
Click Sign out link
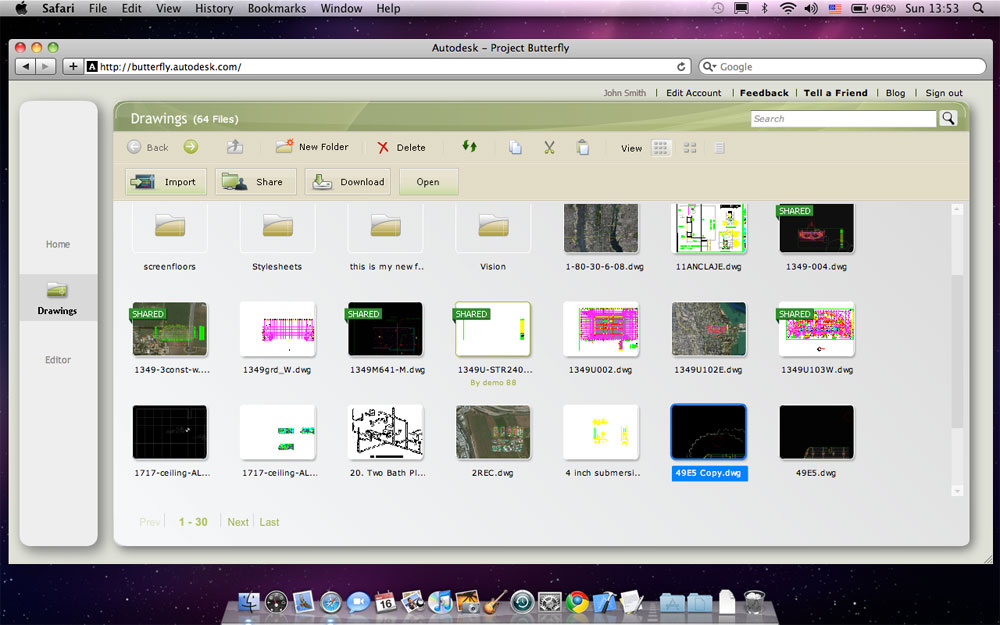944,92
